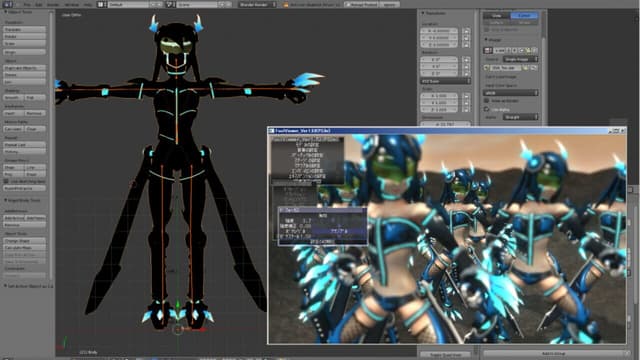Click the image file path field

507,68
